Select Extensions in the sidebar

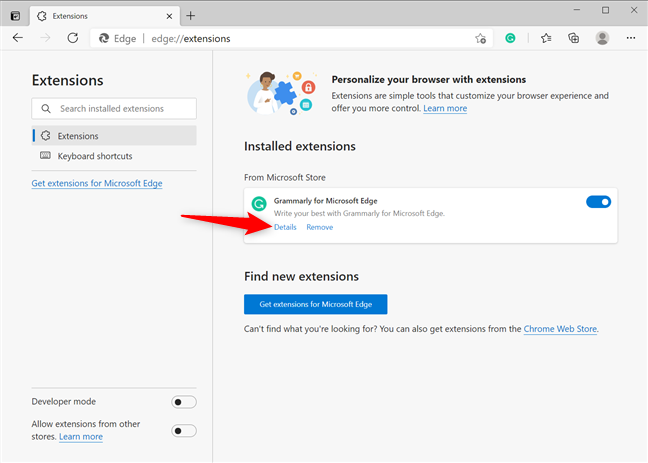[x=114, y=136]
